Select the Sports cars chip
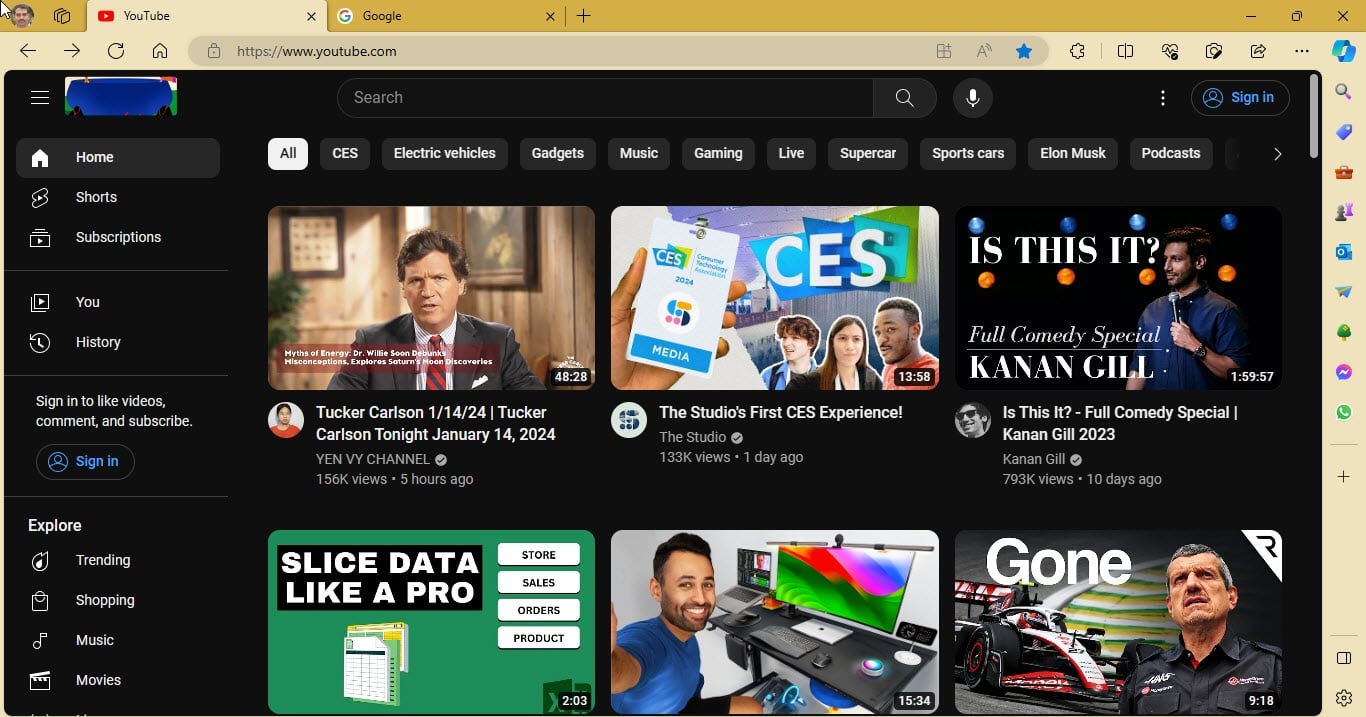1366x717 pixels. [x=968, y=154]
